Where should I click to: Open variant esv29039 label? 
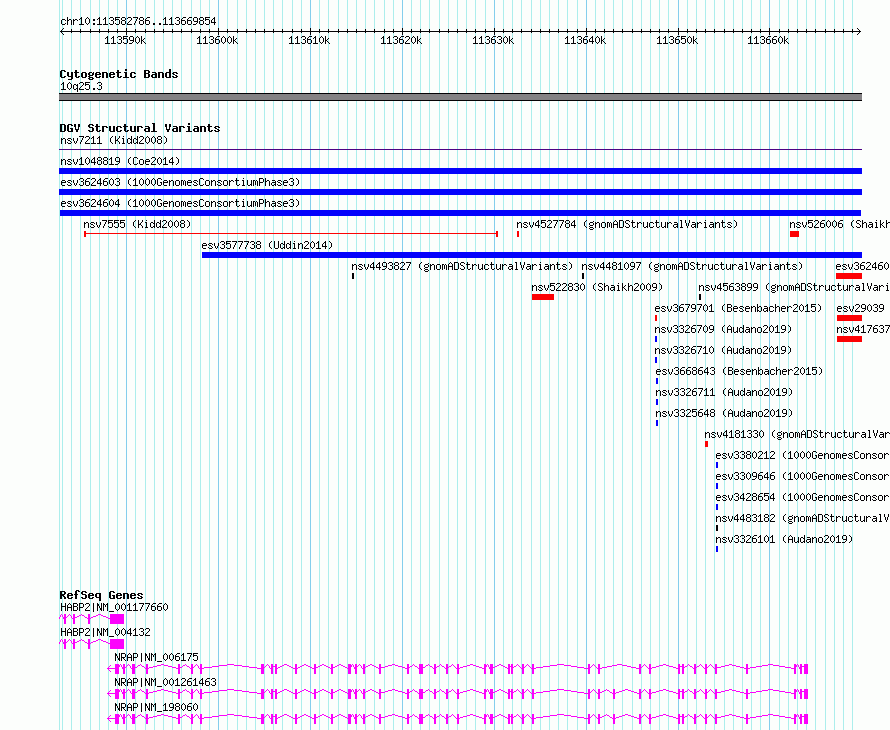click(860, 308)
